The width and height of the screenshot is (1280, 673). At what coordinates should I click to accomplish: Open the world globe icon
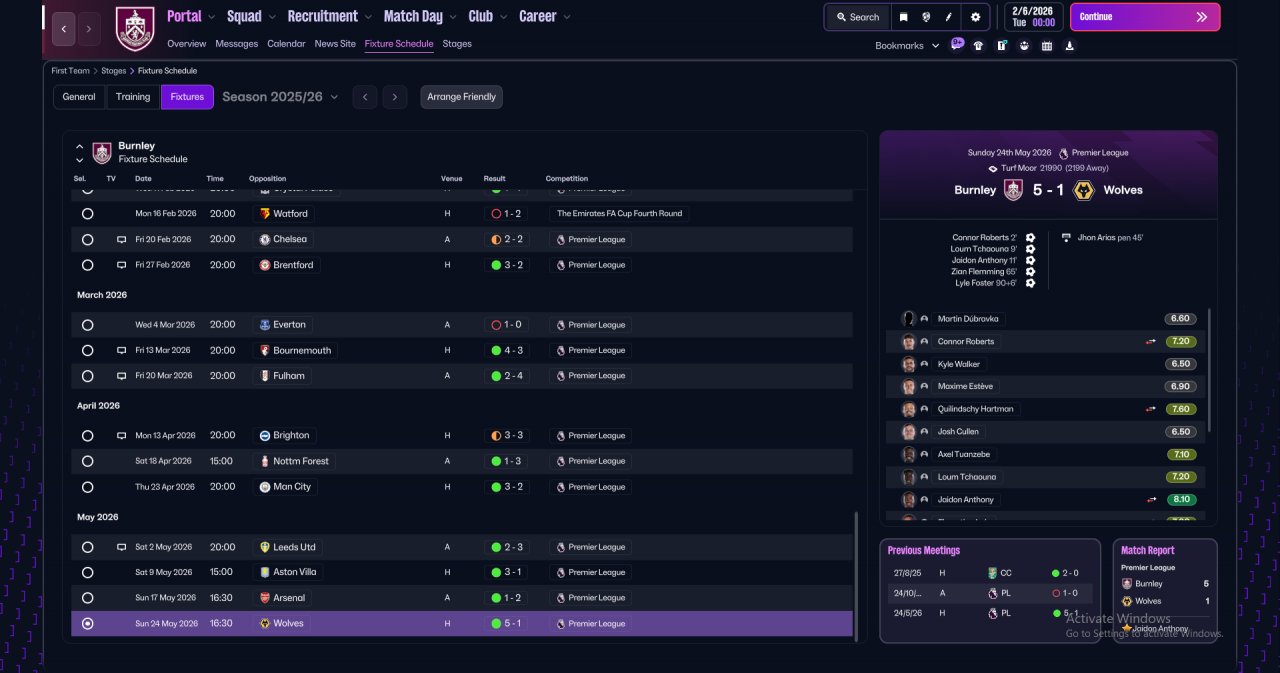coord(927,17)
